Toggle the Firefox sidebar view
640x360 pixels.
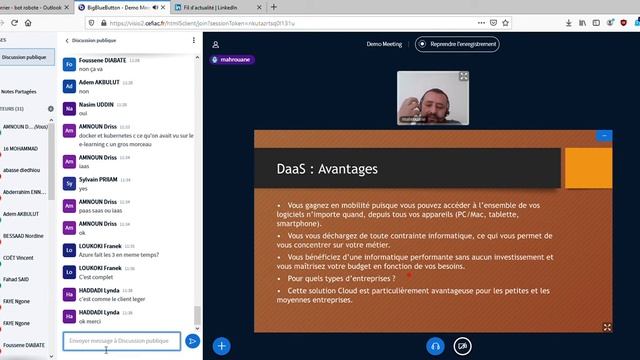pos(596,23)
